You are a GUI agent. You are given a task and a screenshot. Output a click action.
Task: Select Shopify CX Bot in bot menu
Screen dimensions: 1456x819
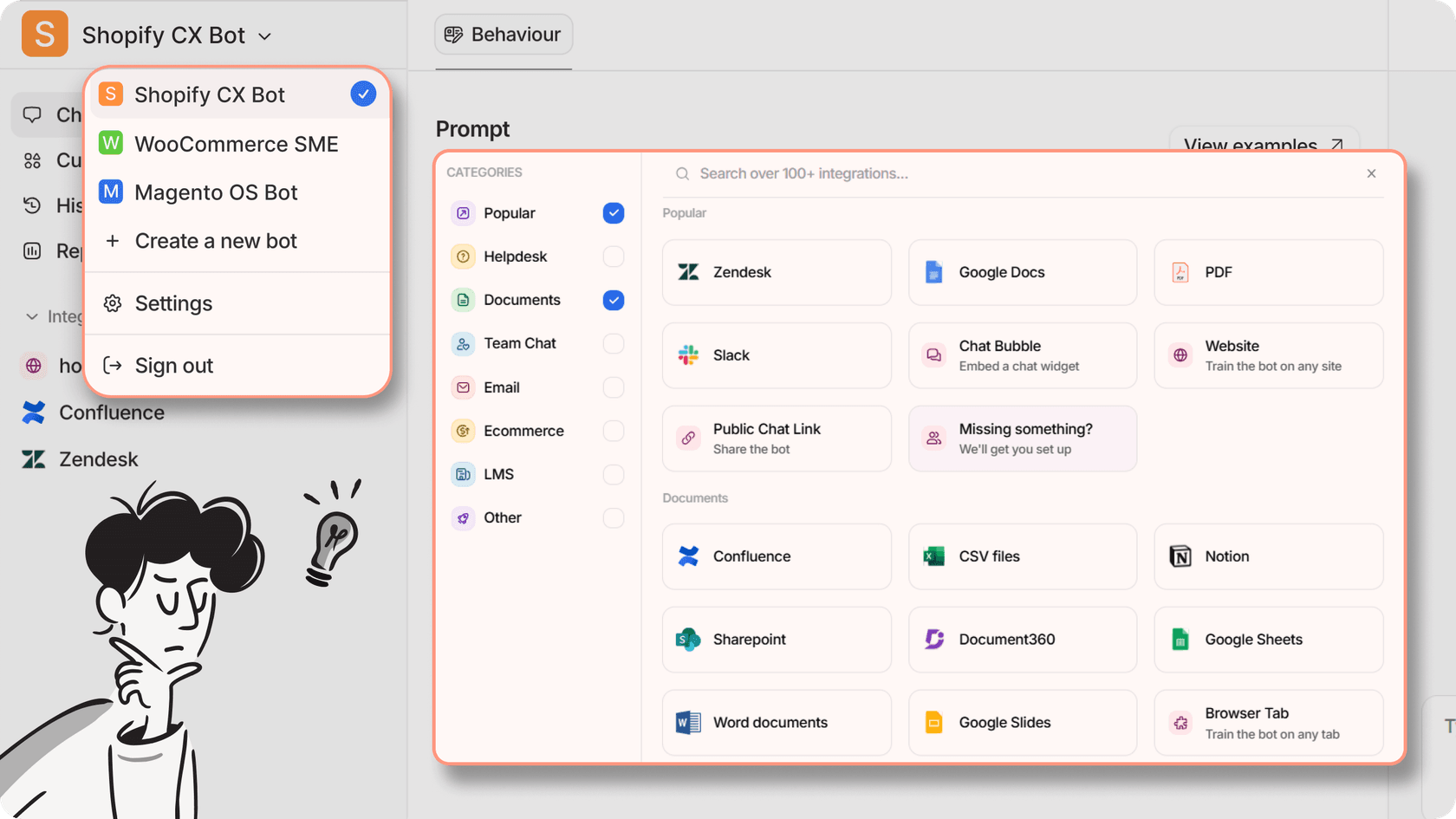tap(237, 94)
